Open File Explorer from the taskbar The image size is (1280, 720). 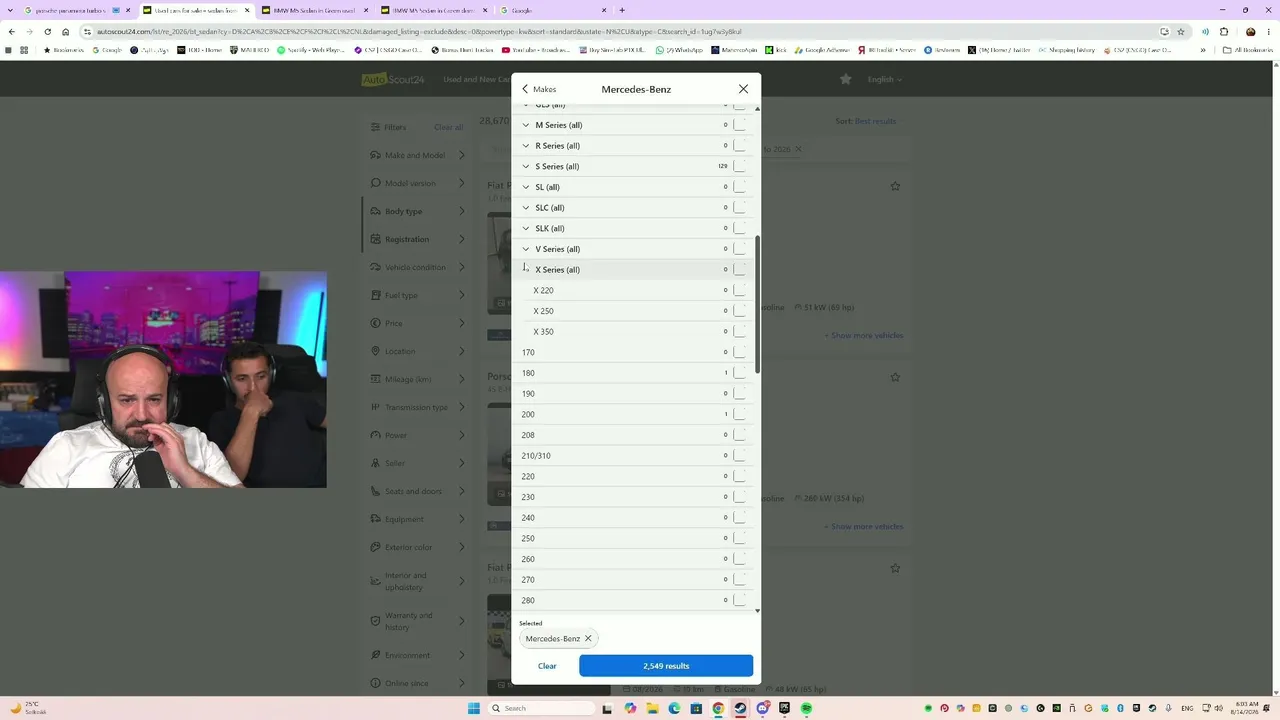pyautogui.click(x=652, y=708)
